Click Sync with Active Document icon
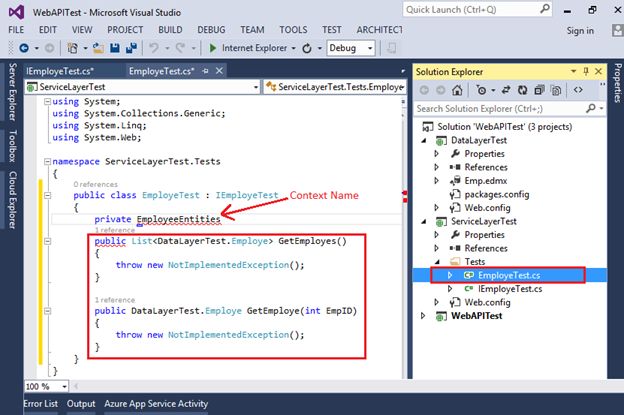Screen dimensions: 624x415 tap(506, 90)
